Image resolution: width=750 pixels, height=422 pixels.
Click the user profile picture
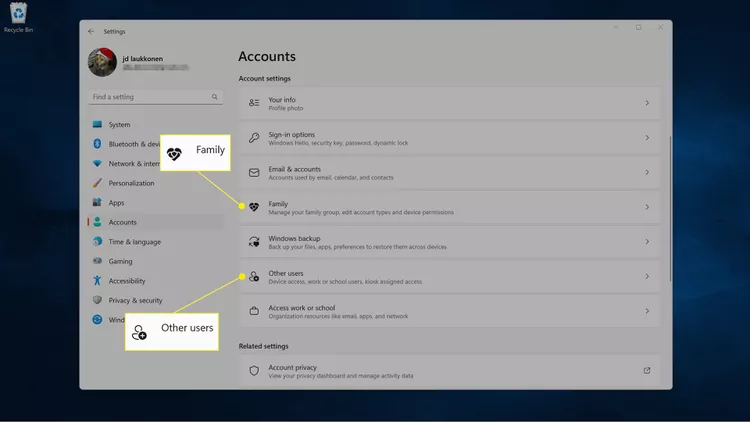102,62
